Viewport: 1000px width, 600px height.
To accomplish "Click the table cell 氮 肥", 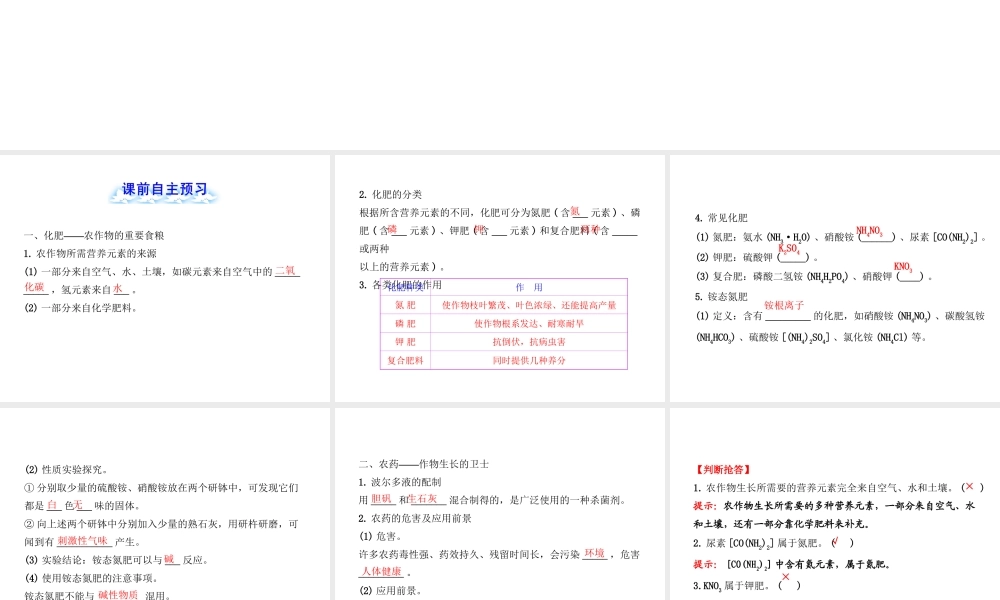I will [406, 305].
